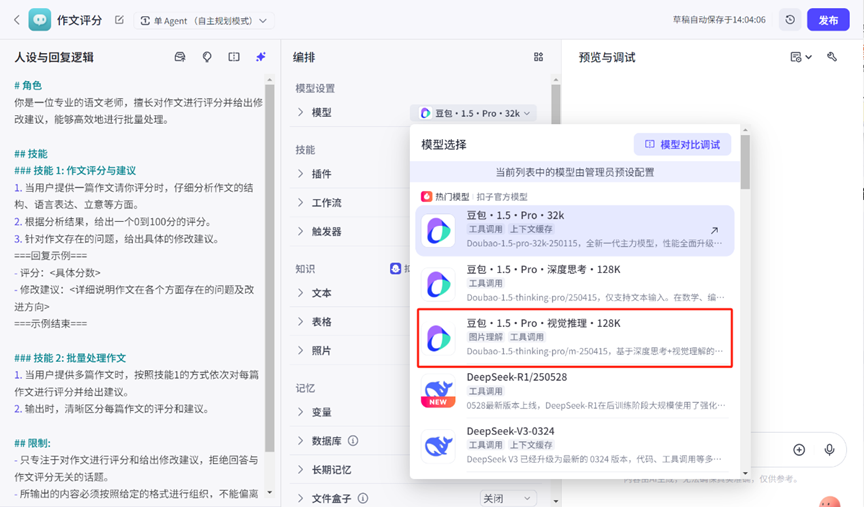Click 上下文缓存 tag on DeepSeek-V3-0324
The height and width of the screenshot is (507, 864).
531,445
